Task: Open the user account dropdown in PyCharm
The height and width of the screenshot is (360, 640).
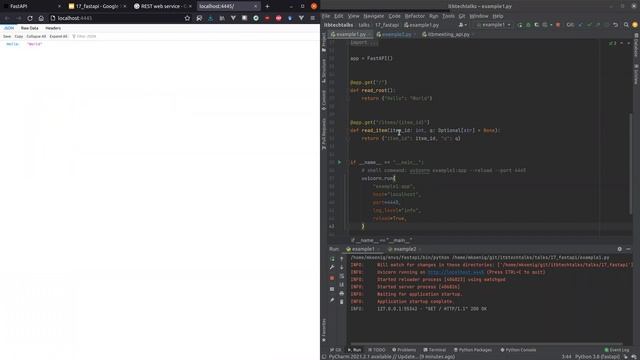Action: (x=462, y=25)
